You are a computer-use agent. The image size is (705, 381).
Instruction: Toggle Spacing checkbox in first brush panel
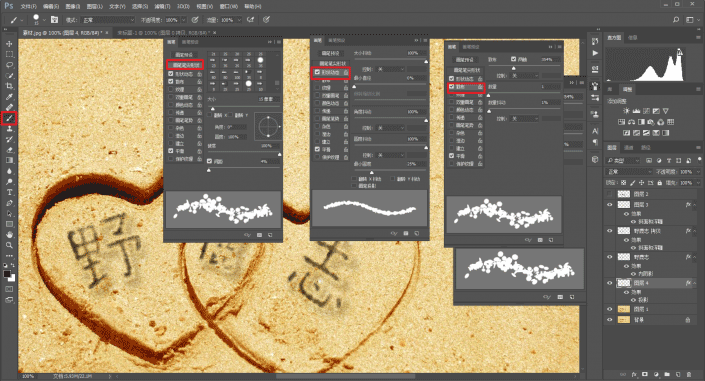coord(210,161)
